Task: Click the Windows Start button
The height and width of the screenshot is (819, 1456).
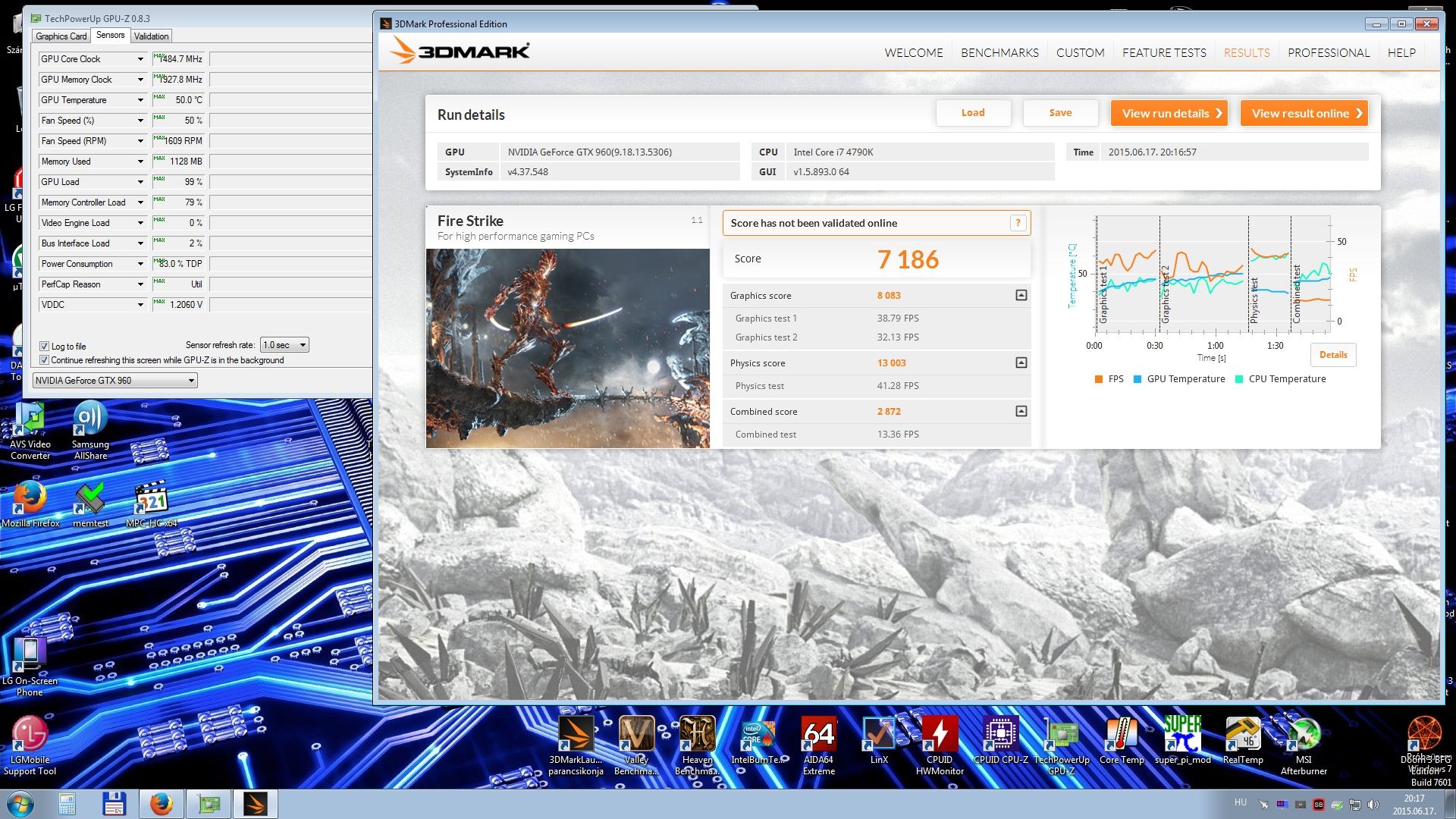Action: click(x=20, y=804)
